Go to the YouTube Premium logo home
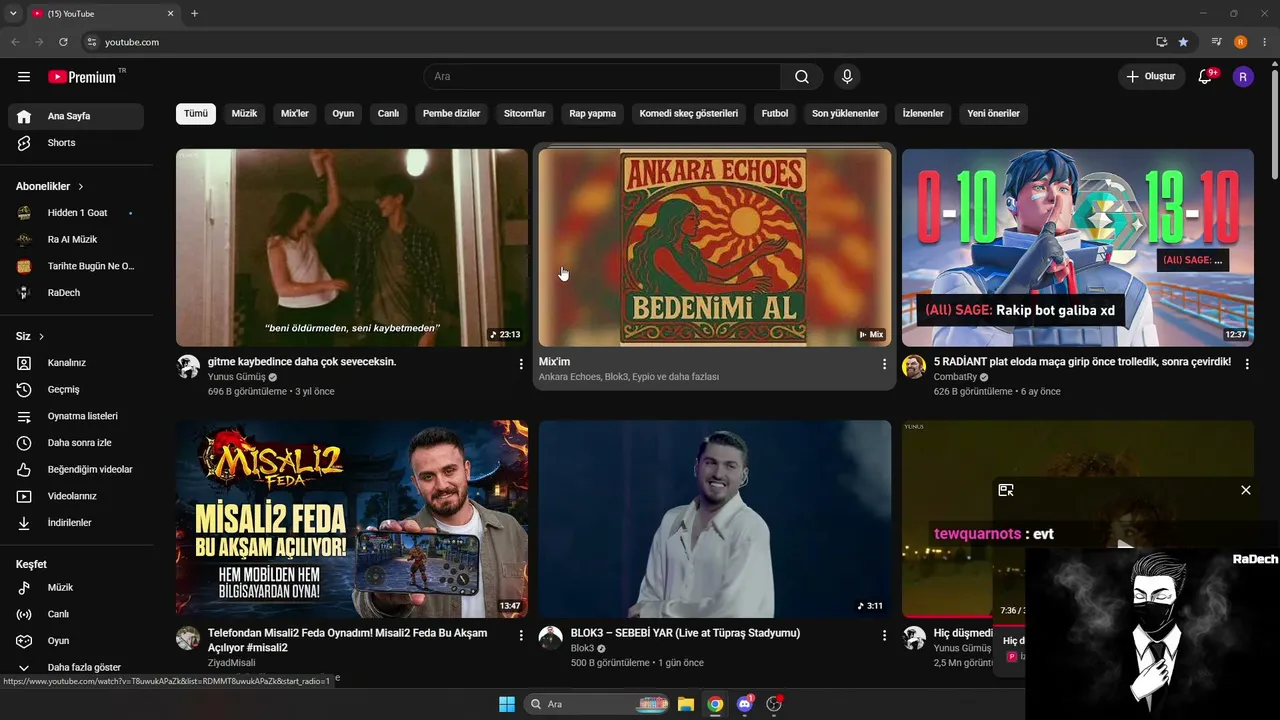 point(82,77)
